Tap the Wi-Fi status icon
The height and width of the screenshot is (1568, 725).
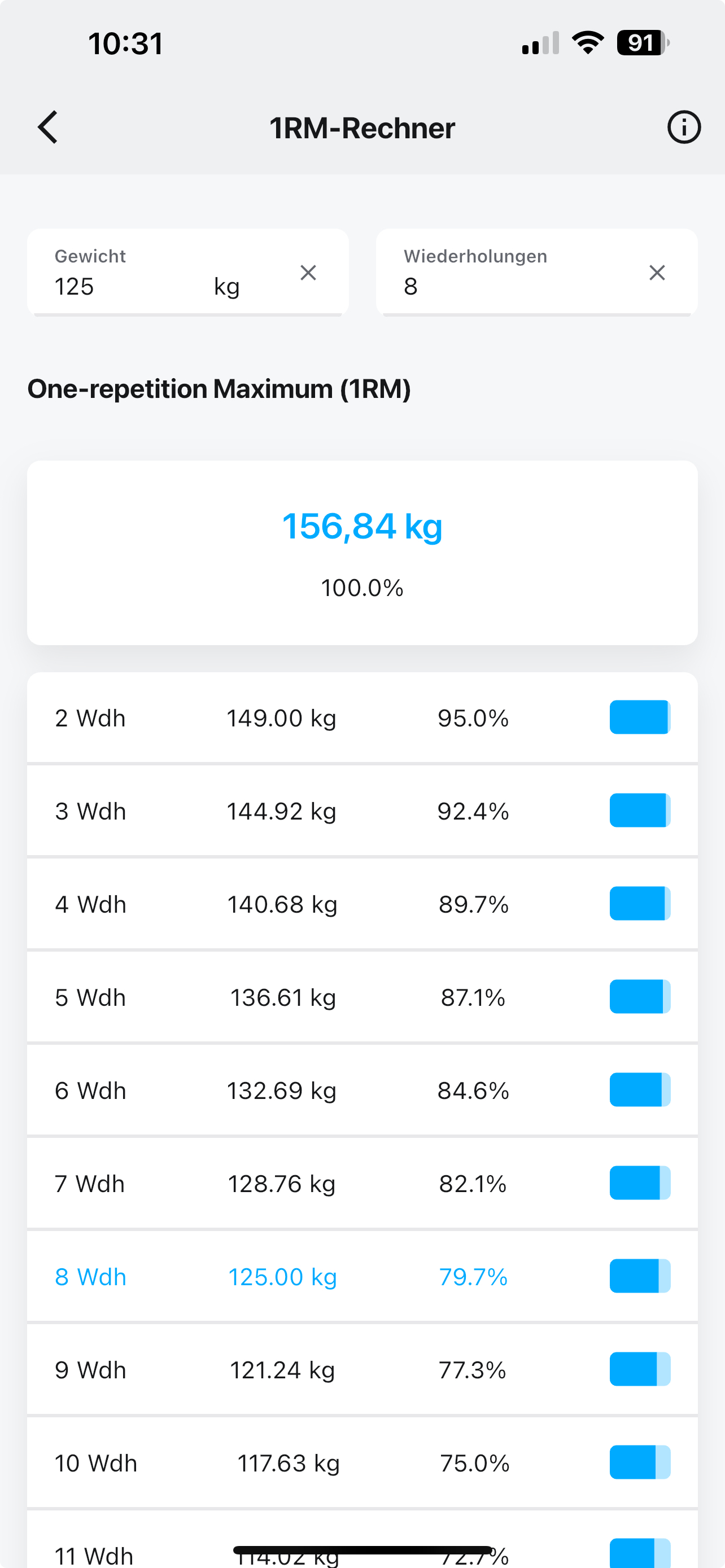click(587, 42)
